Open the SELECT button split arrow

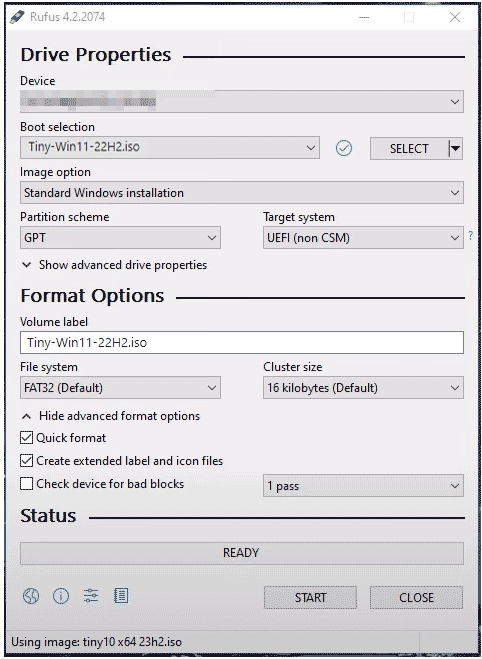[x=455, y=148]
